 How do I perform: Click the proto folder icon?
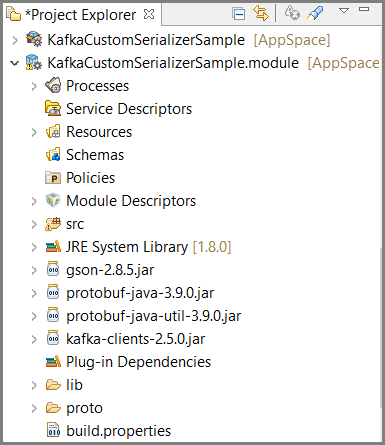coord(53,408)
